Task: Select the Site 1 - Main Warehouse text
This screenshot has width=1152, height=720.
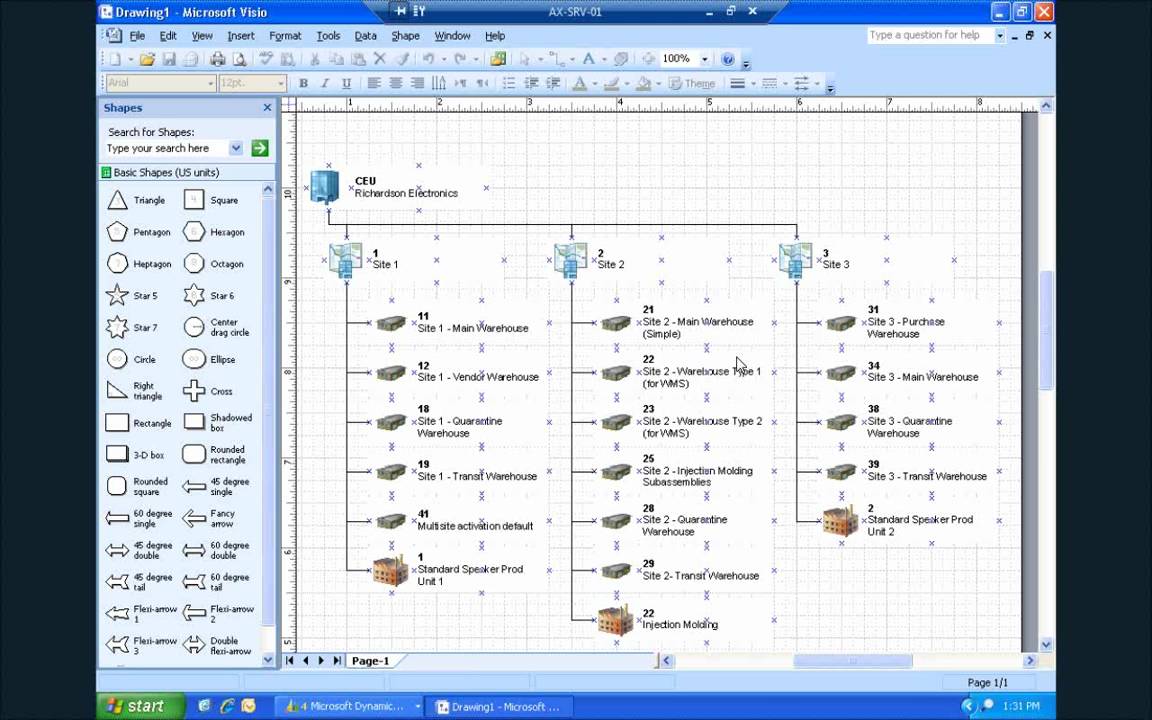Action: tap(472, 328)
